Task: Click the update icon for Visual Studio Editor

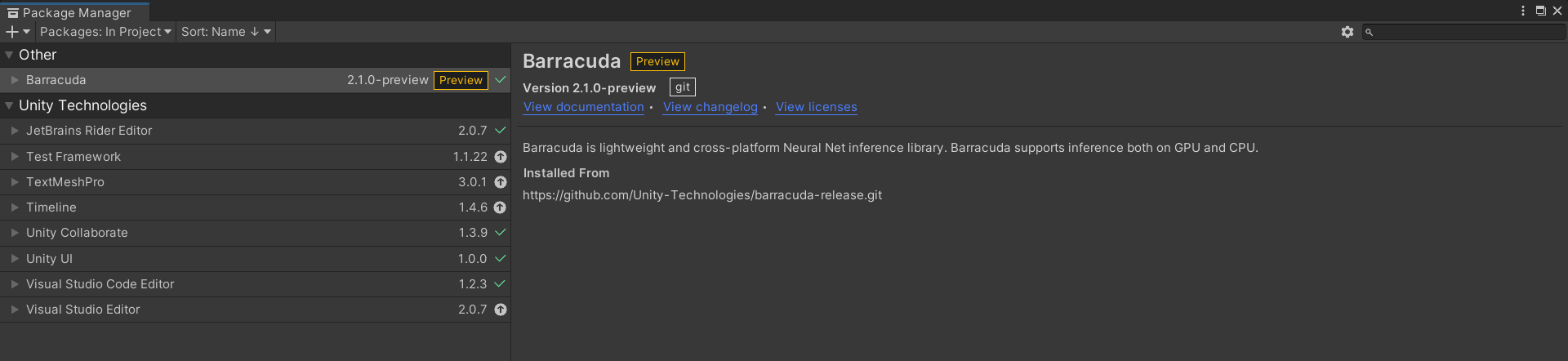Action: point(501,310)
